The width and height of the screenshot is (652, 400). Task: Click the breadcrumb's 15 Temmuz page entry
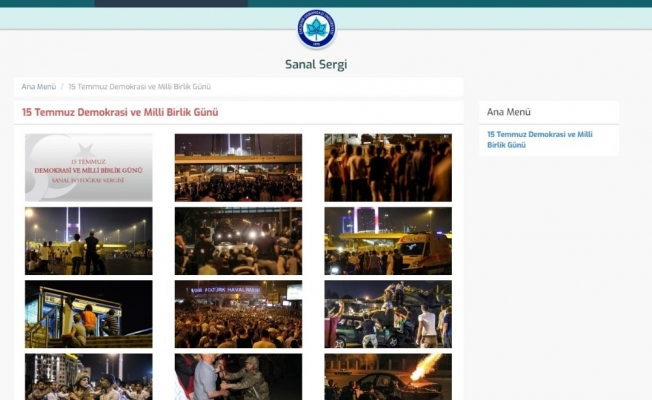point(139,87)
